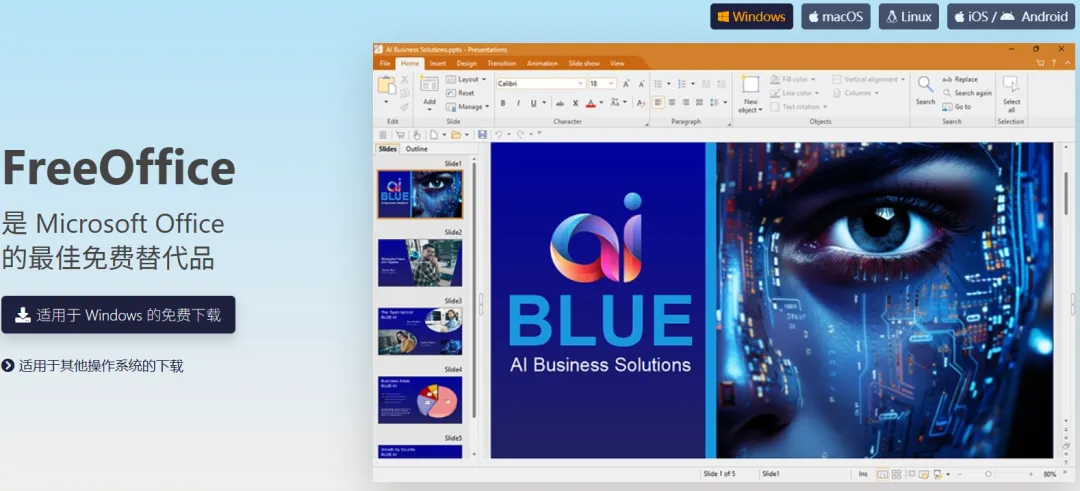The image size is (1080, 491).
Task: Click the Cut scissors icon
Action: tap(404, 80)
